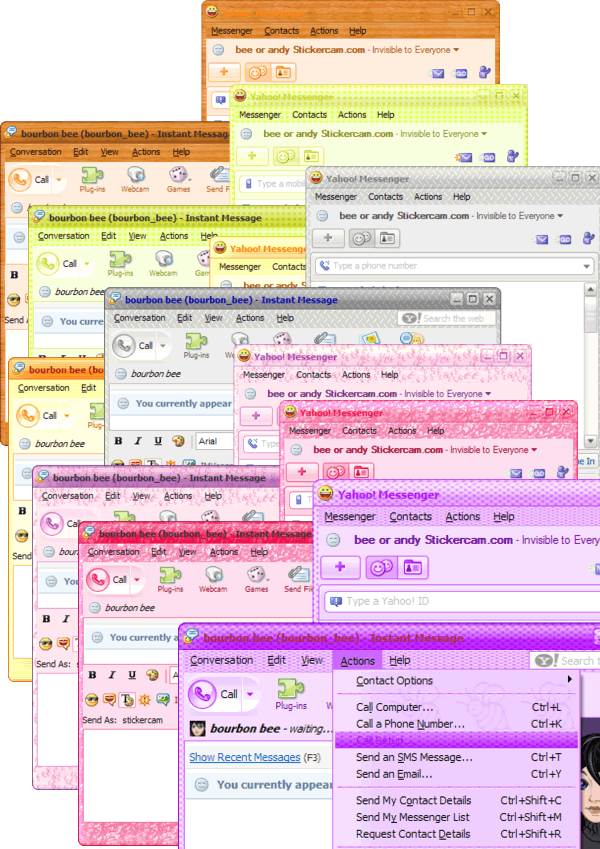Toggle Italic in the gray Instant Message window

[138, 441]
